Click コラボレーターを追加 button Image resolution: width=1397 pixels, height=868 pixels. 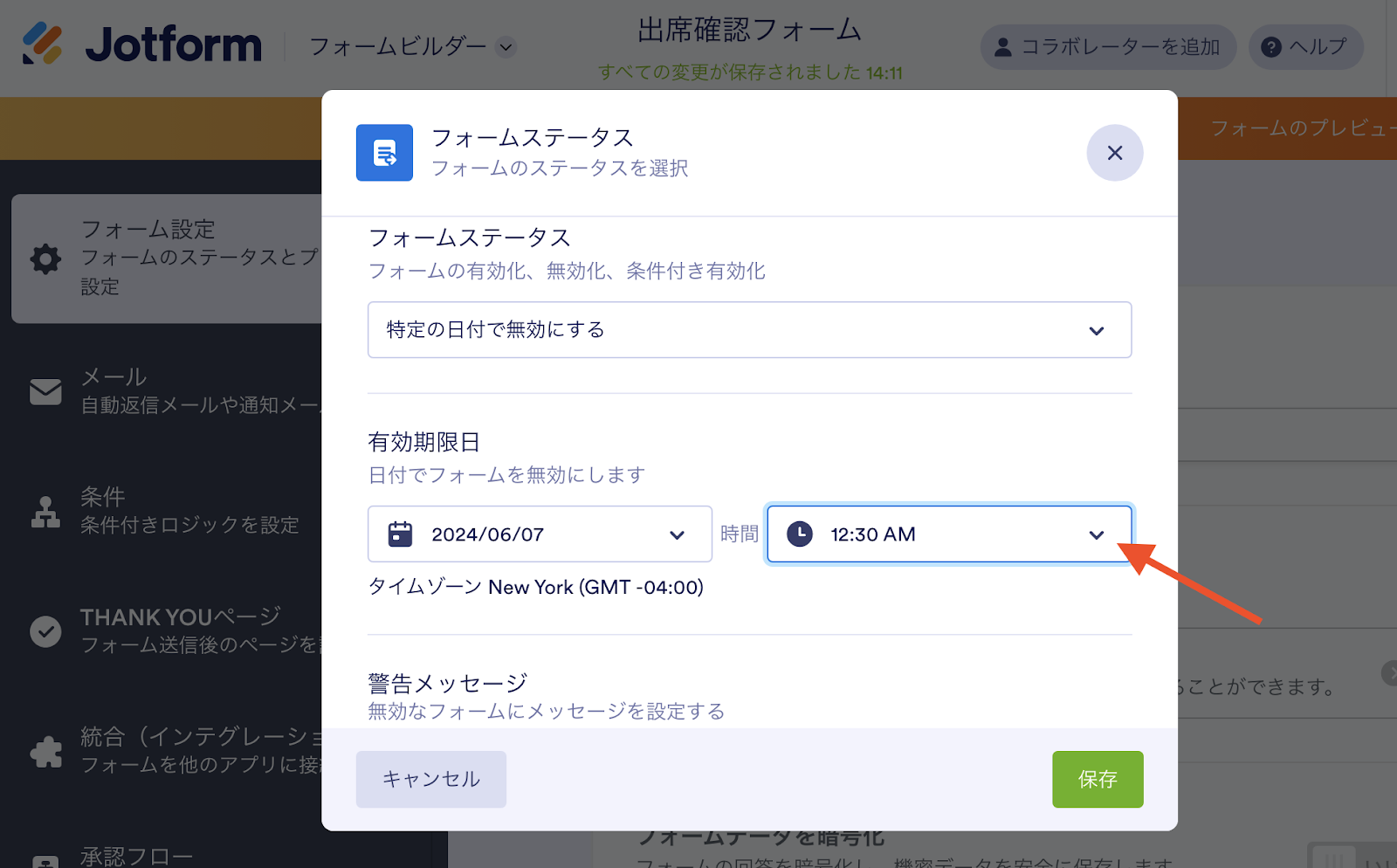1108,47
